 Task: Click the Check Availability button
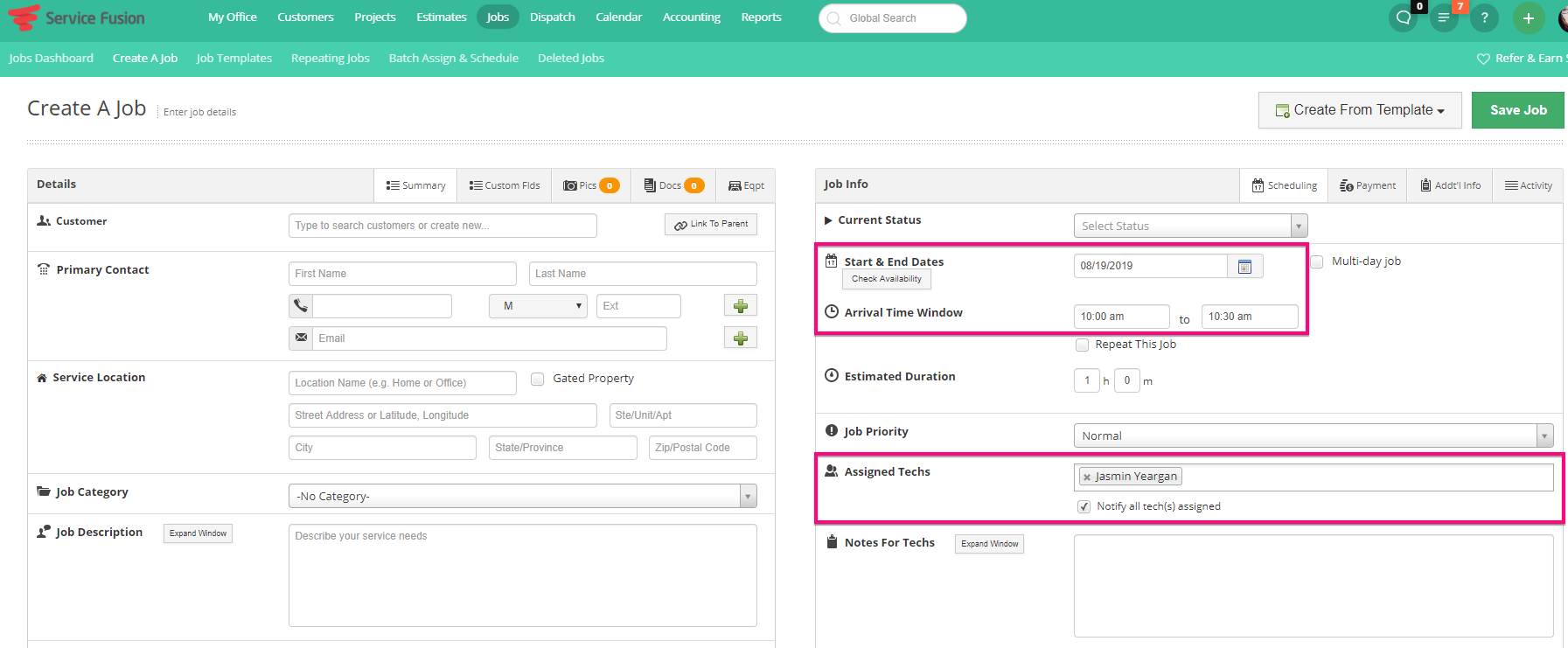pos(886,279)
